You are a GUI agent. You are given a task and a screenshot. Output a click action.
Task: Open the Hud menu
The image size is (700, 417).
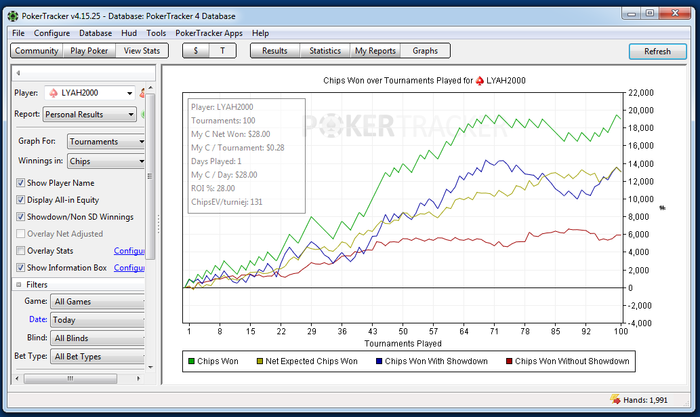[x=129, y=33]
